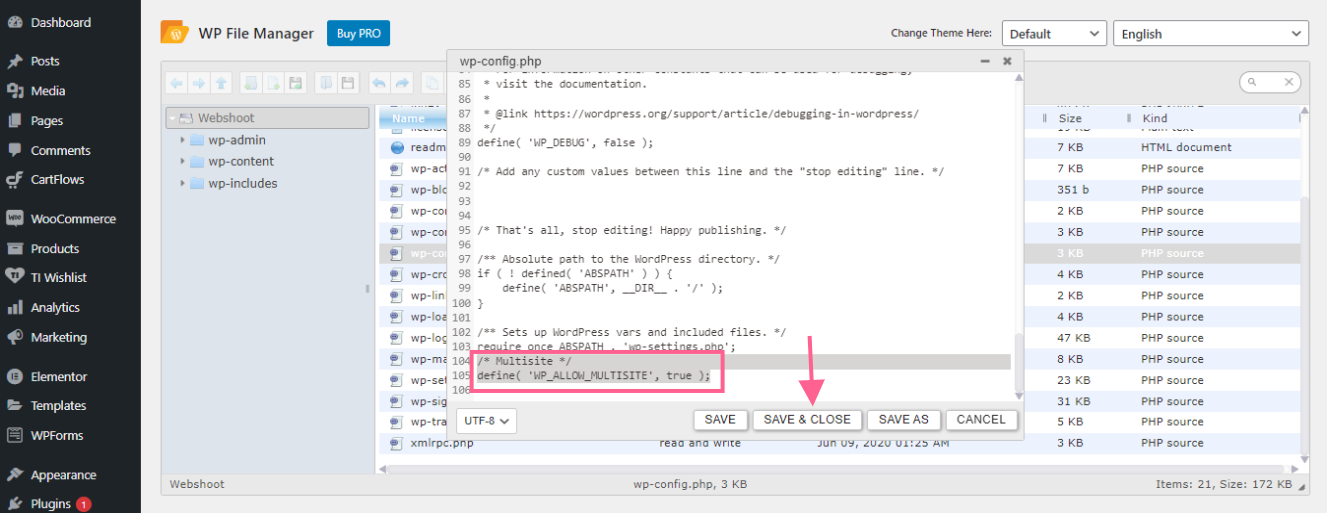The height and width of the screenshot is (513, 1327).
Task: Click the xmlrpc.php file icon
Action: (397, 443)
